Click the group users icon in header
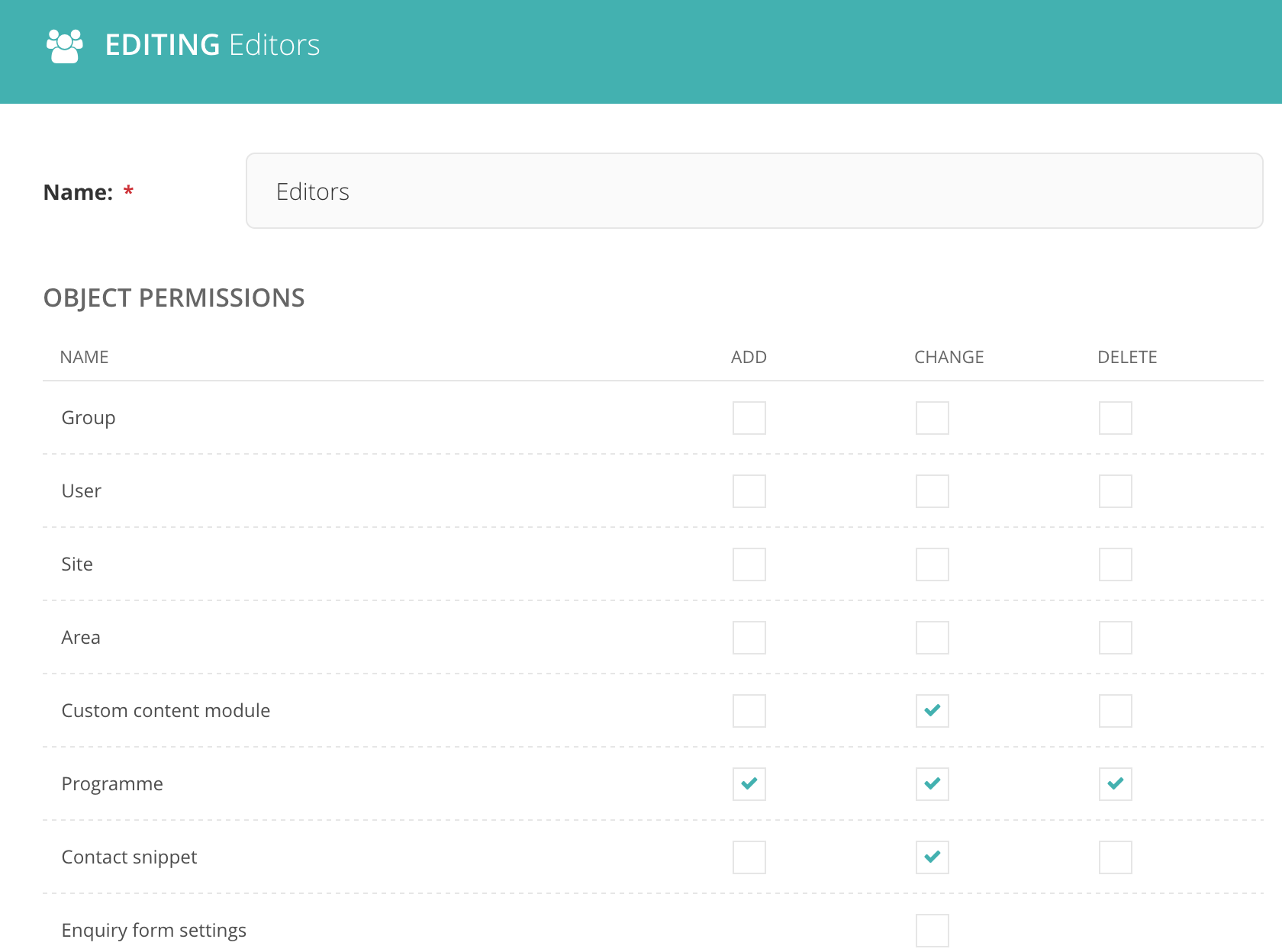Image resolution: width=1282 pixels, height=952 pixels. (x=65, y=46)
